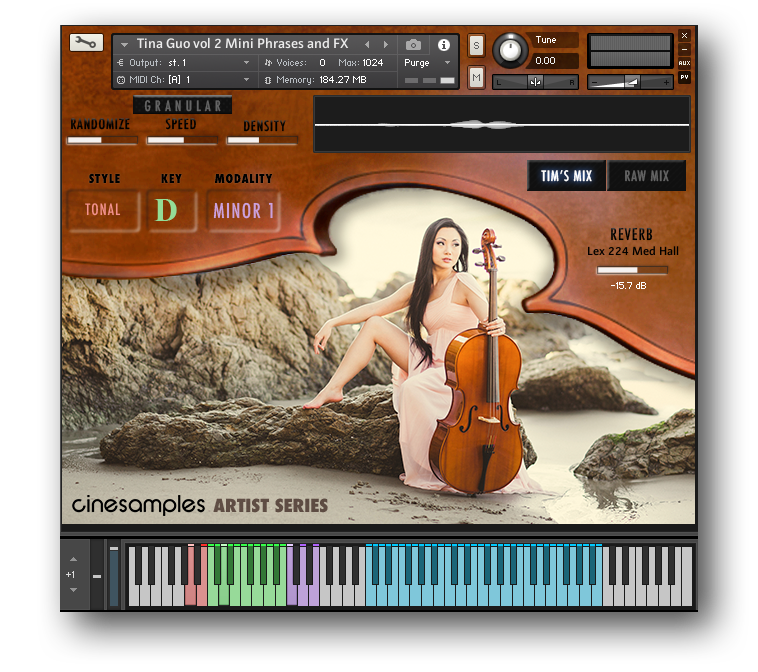Click the volume slider
758x672 pixels.
pos(630,82)
